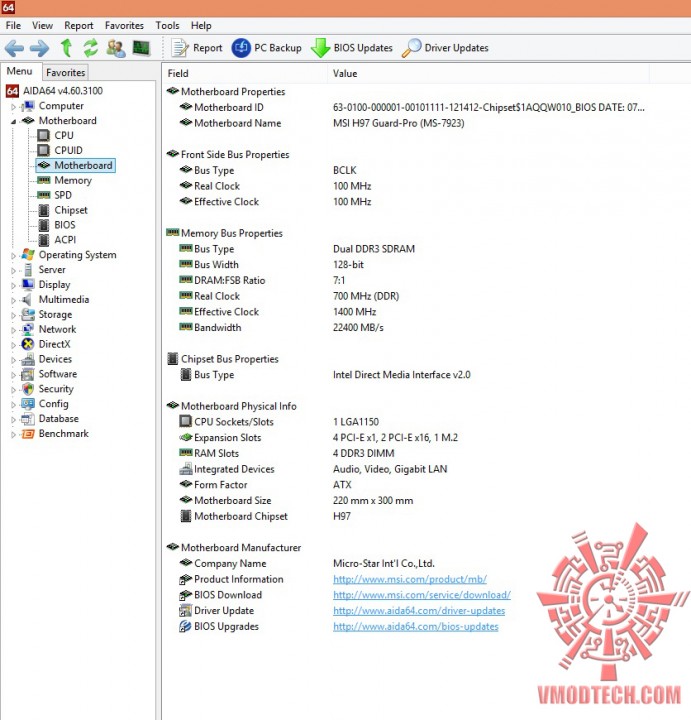This screenshot has height=720, width=691.
Task: Collapse the Motherboard tree node
Action: pyautogui.click(x=13, y=122)
